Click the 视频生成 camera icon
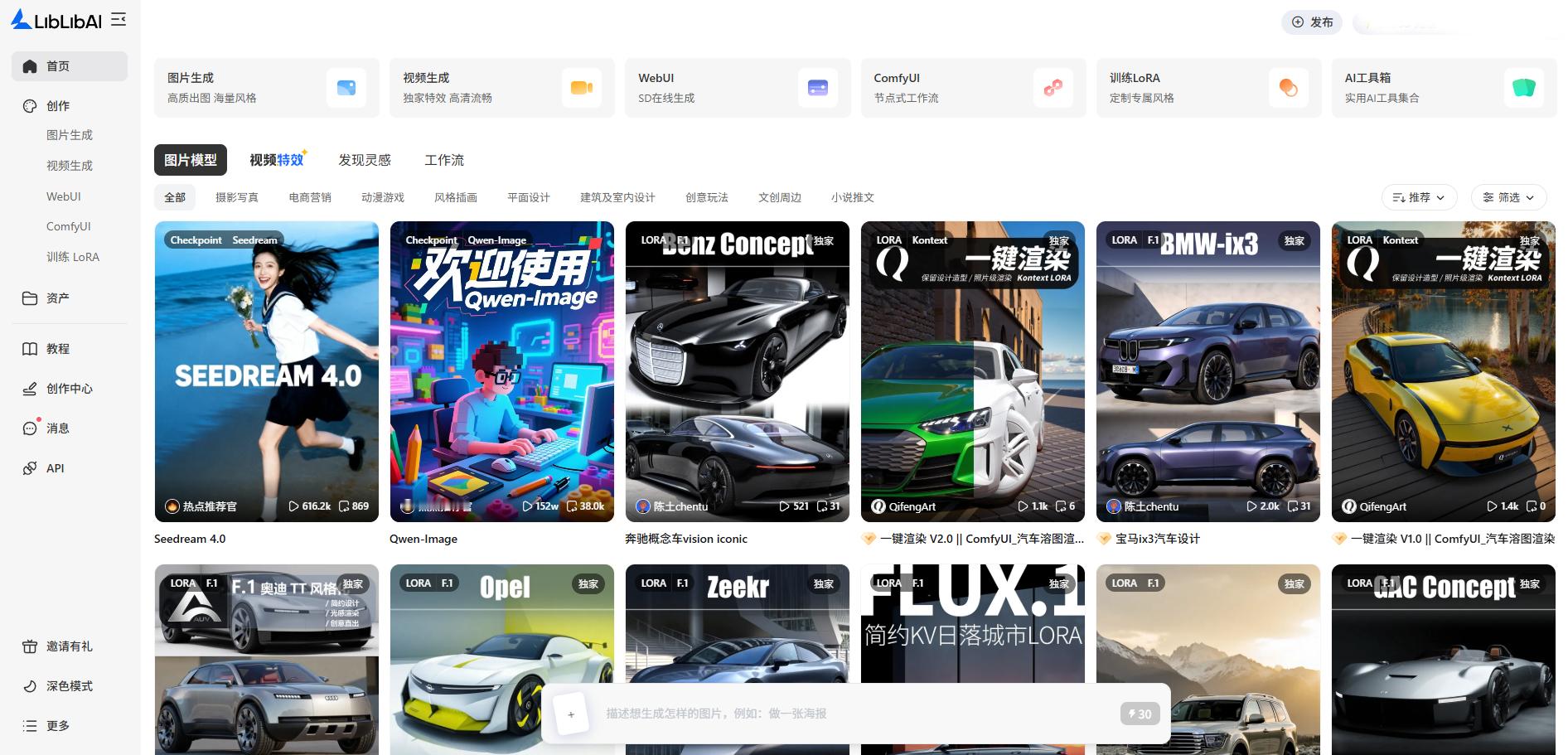1568x755 pixels. tap(582, 88)
